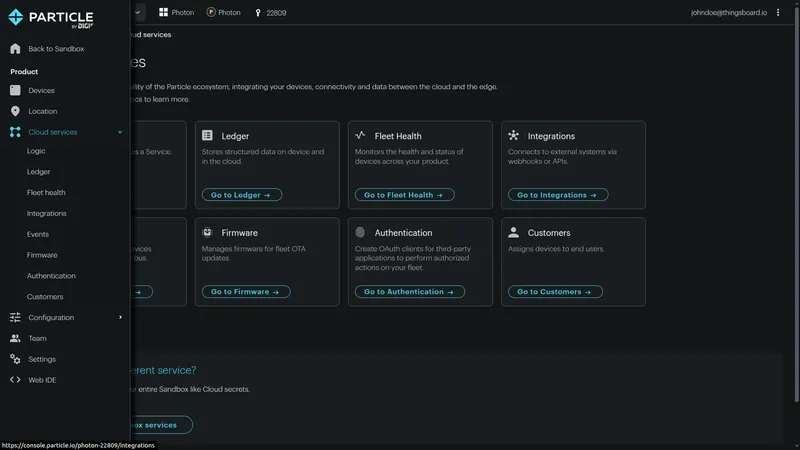This screenshot has height=450, width=800.
Task: Open Integrations in the sidebar submenu
Action: coord(46,214)
